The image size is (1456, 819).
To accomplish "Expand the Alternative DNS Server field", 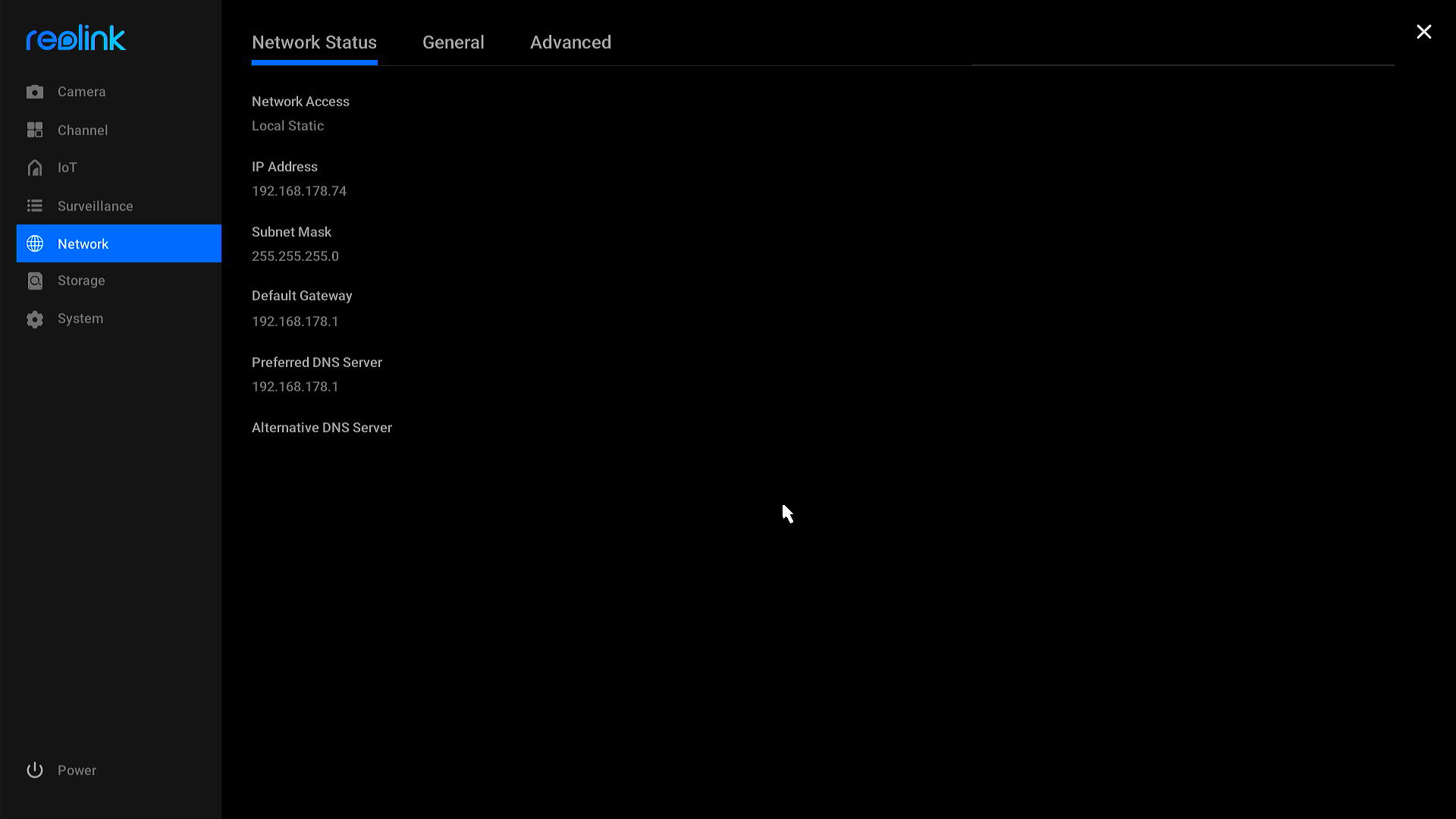I will click(x=322, y=428).
